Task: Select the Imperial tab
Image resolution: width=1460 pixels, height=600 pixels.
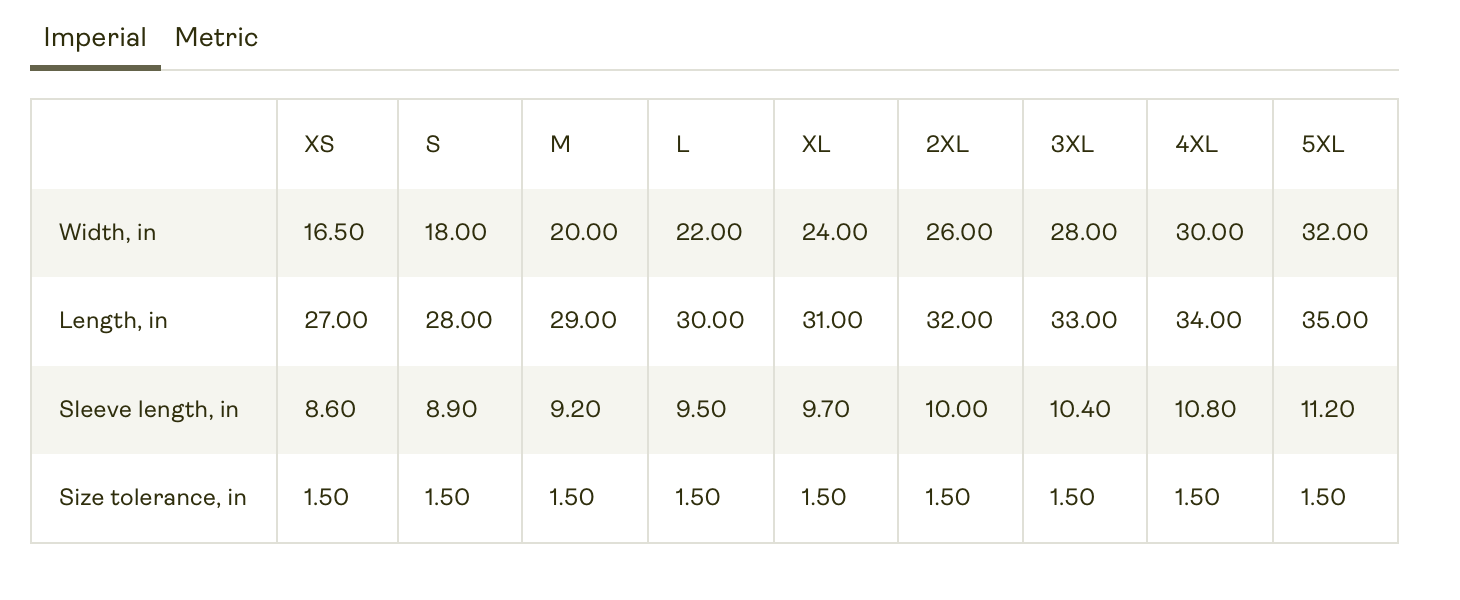Action: 95,38
